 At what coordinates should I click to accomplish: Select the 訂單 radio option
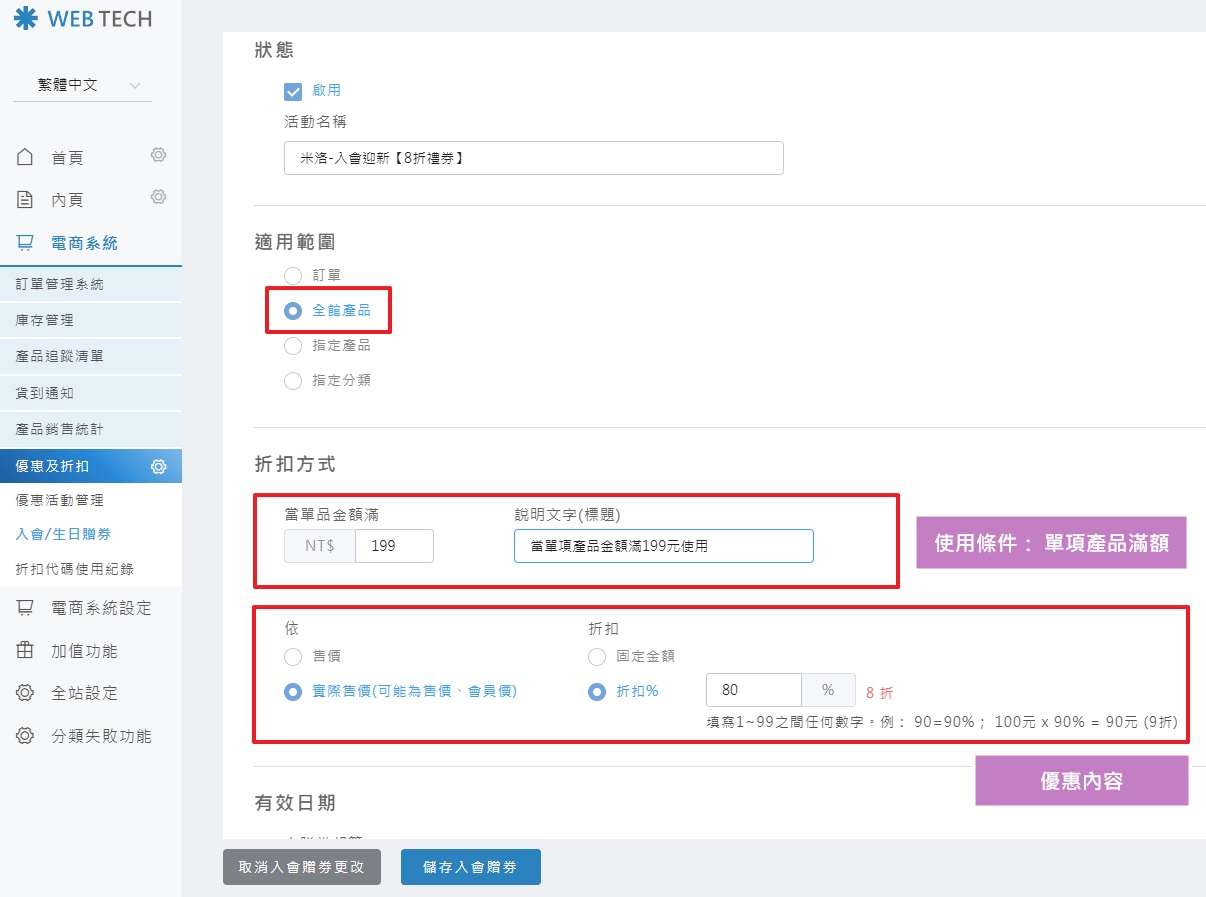(x=293, y=275)
